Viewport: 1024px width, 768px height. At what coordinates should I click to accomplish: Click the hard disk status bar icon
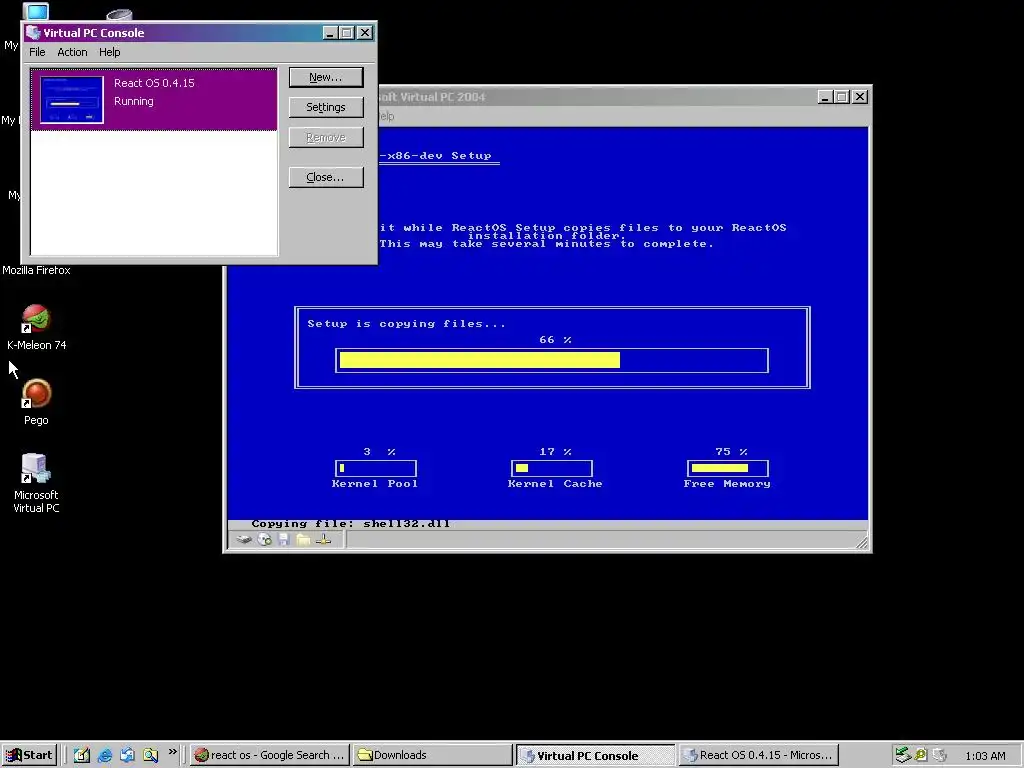coord(244,539)
